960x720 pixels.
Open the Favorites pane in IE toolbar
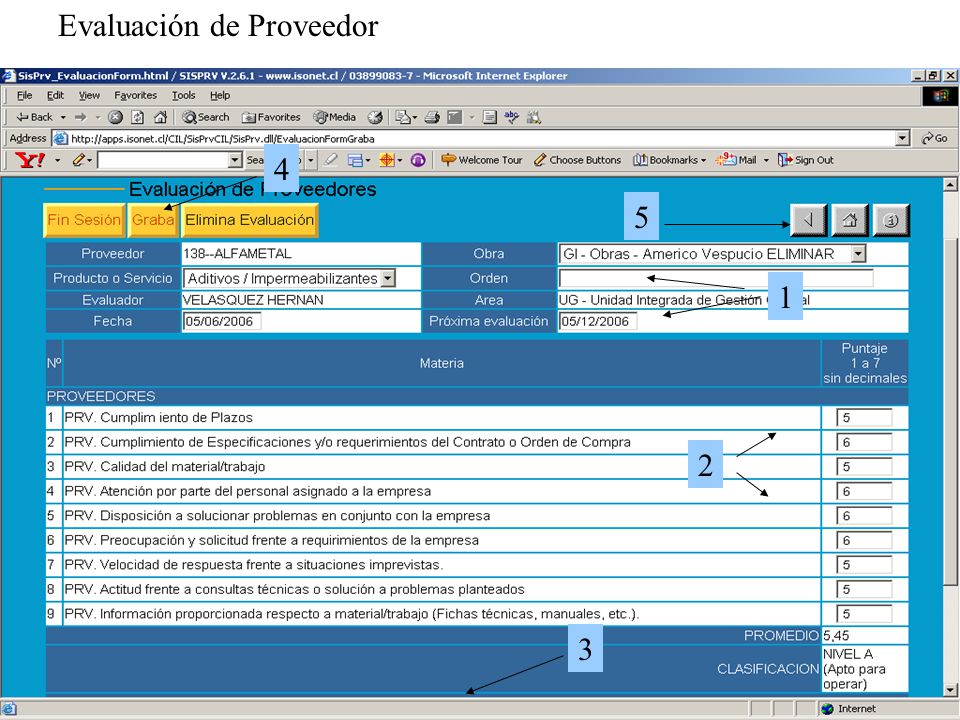pyautogui.click(x=271, y=117)
